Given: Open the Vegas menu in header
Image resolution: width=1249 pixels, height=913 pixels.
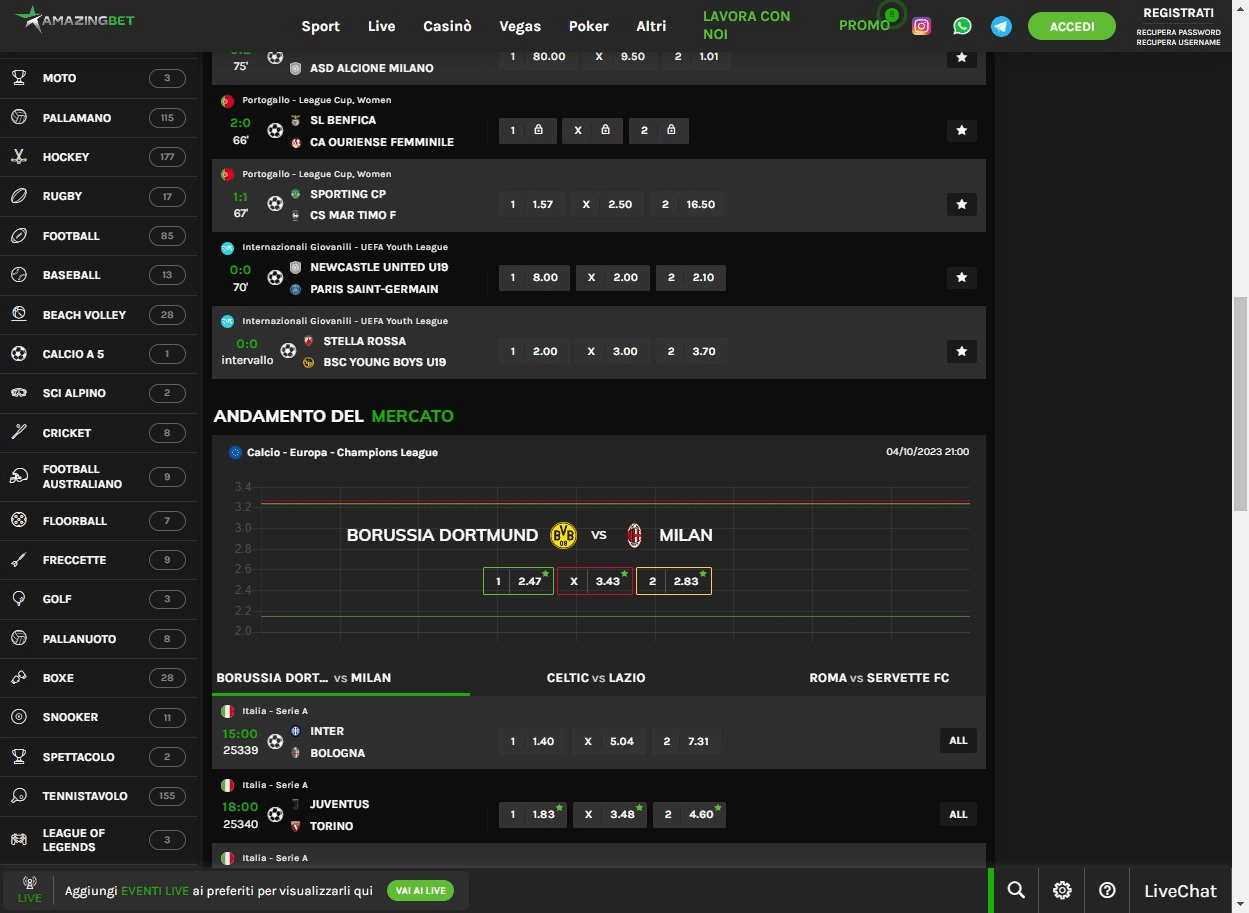Looking at the screenshot, I should [520, 26].
